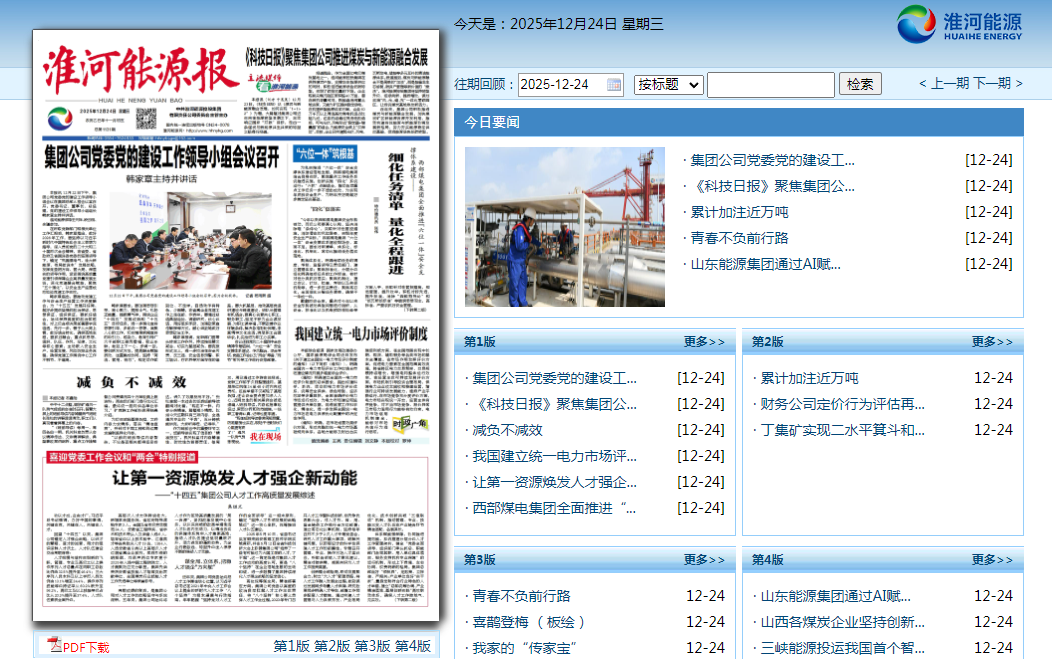This screenshot has width=1052, height=659.
Task: Go to previous issue via 上一期
Action: tap(949, 84)
